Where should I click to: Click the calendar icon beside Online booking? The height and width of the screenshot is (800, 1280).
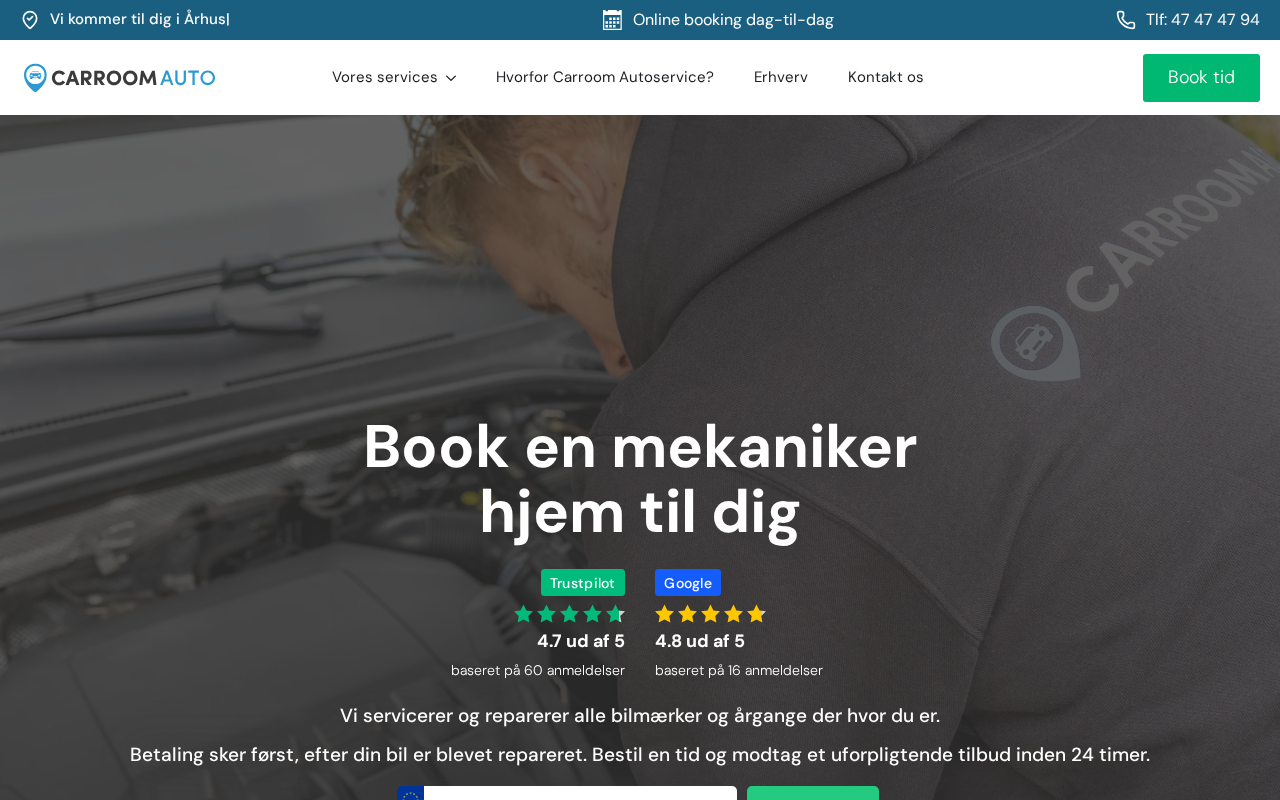coord(612,20)
